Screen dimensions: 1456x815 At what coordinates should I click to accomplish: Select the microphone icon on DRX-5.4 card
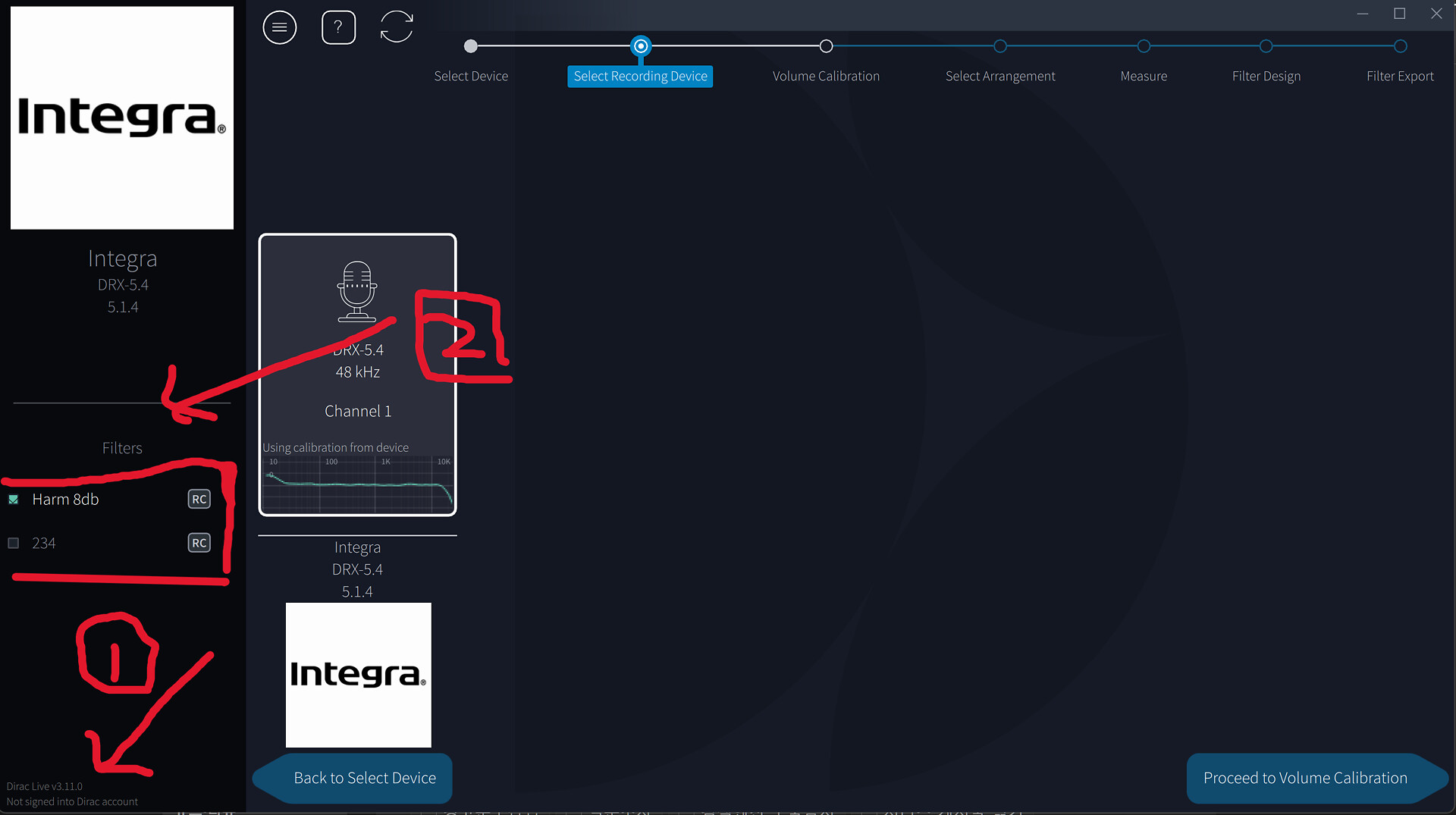click(357, 292)
